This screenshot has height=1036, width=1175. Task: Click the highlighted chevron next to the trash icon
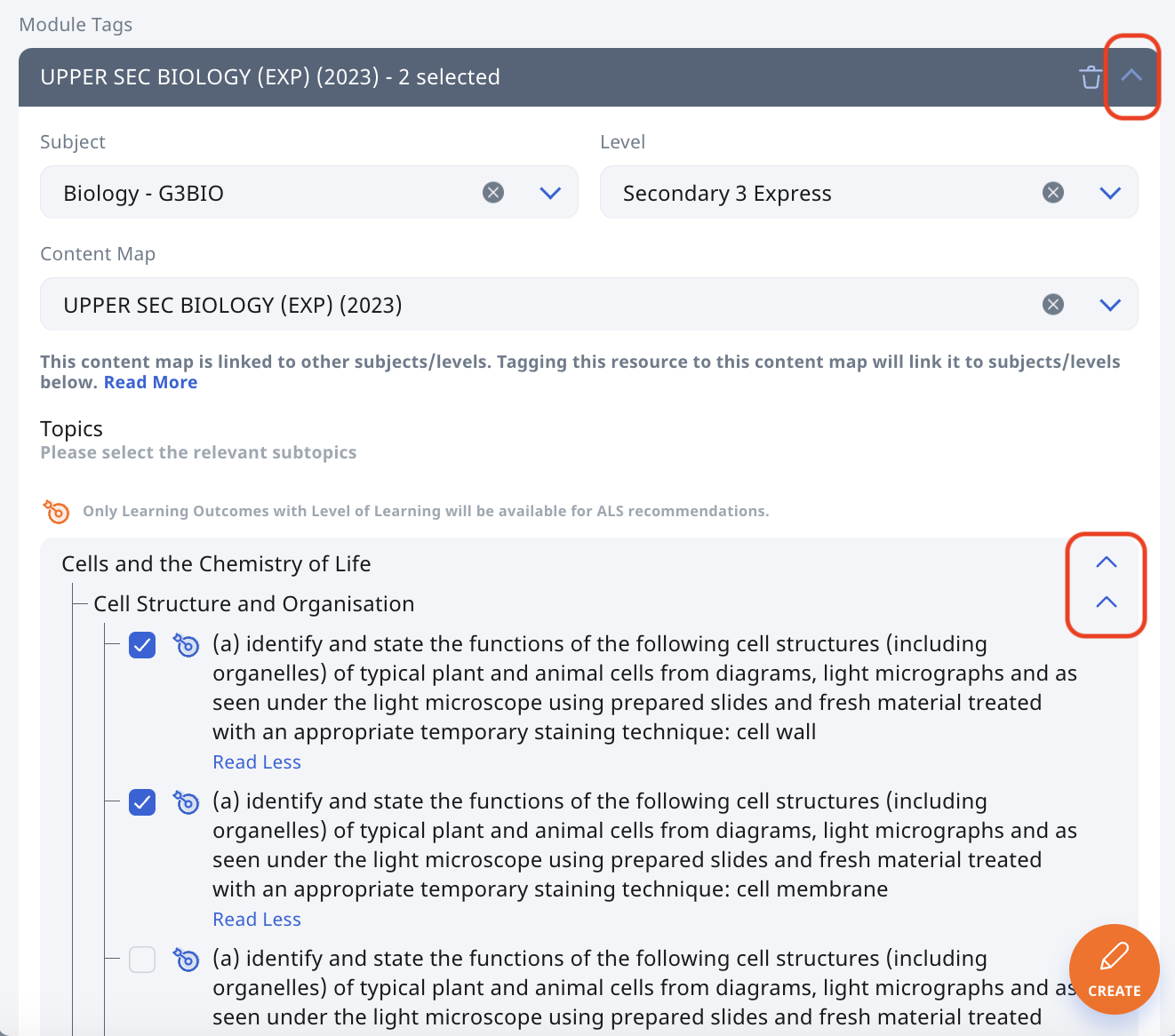tap(1131, 76)
